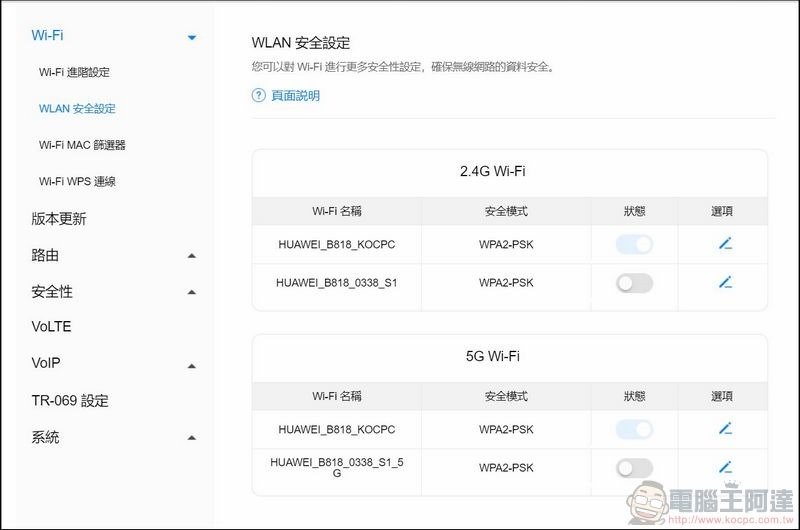Click the 2.4G Wi-Fi table title

pos(493,171)
